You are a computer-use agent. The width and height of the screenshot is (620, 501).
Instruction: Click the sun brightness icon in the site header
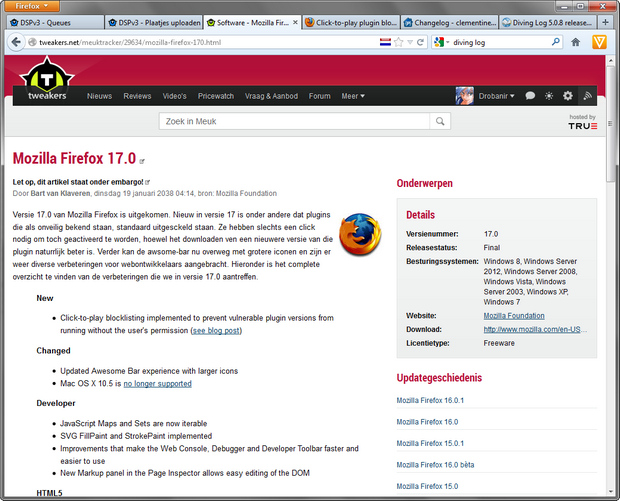[549, 96]
